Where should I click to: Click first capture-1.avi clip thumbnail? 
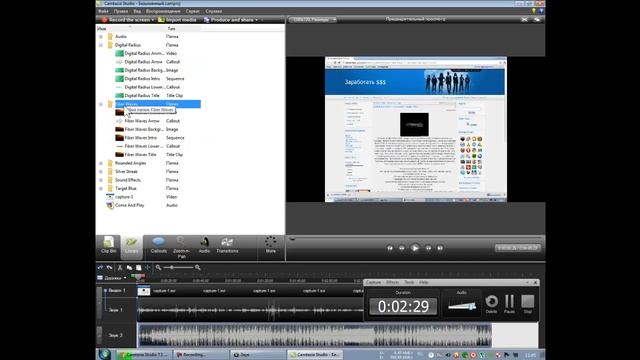point(144,291)
